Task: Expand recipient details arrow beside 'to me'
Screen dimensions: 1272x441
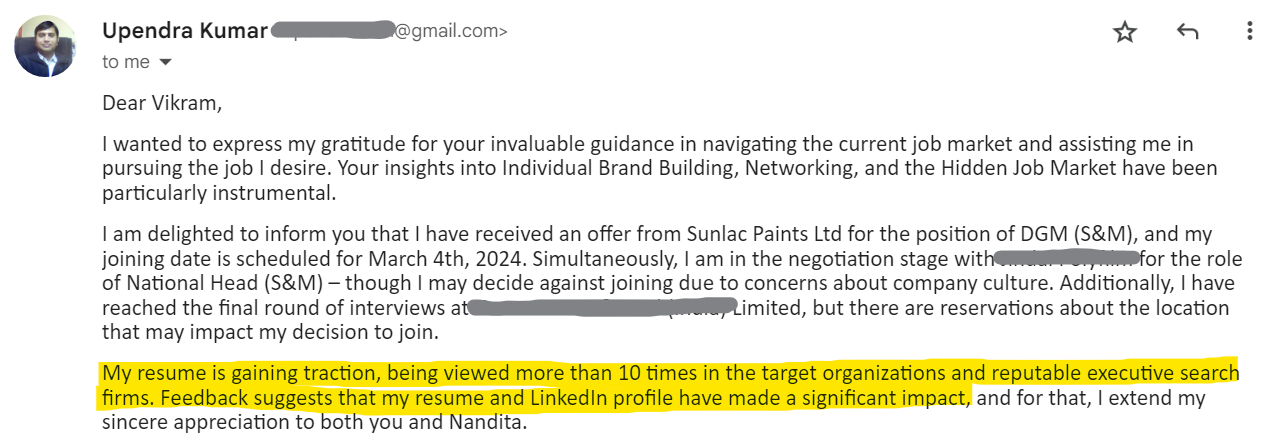Action: pyautogui.click(x=166, y=62)
